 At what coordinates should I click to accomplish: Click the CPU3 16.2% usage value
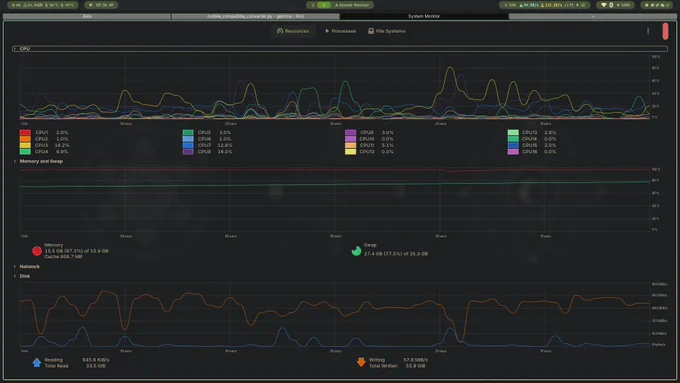click(62, 145)
